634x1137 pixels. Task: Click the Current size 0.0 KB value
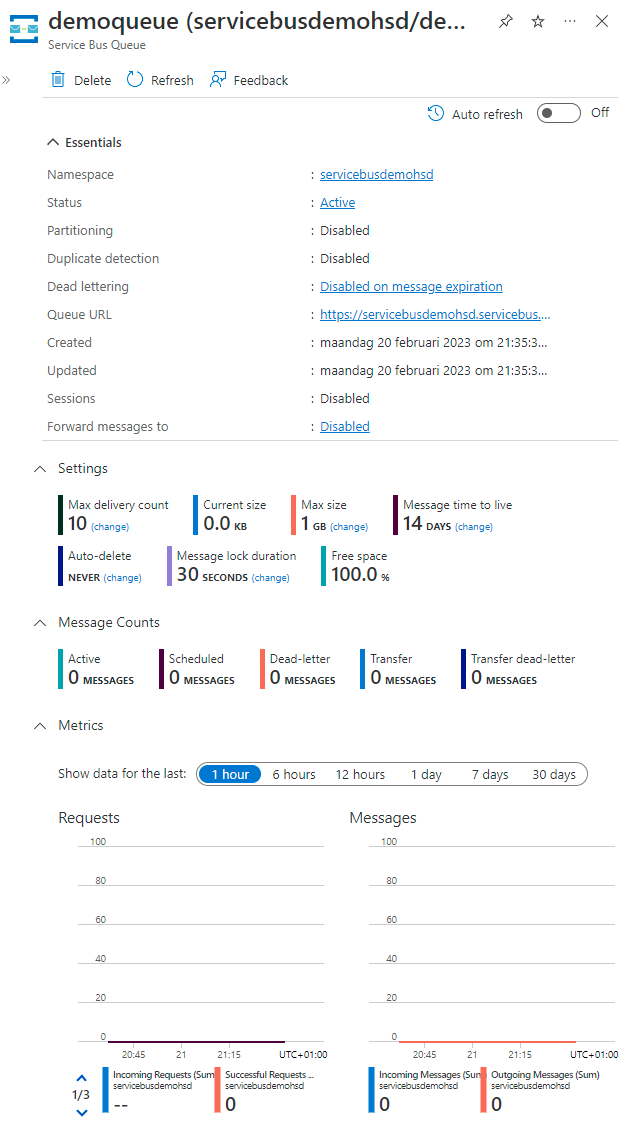click(x=225, y=524)
